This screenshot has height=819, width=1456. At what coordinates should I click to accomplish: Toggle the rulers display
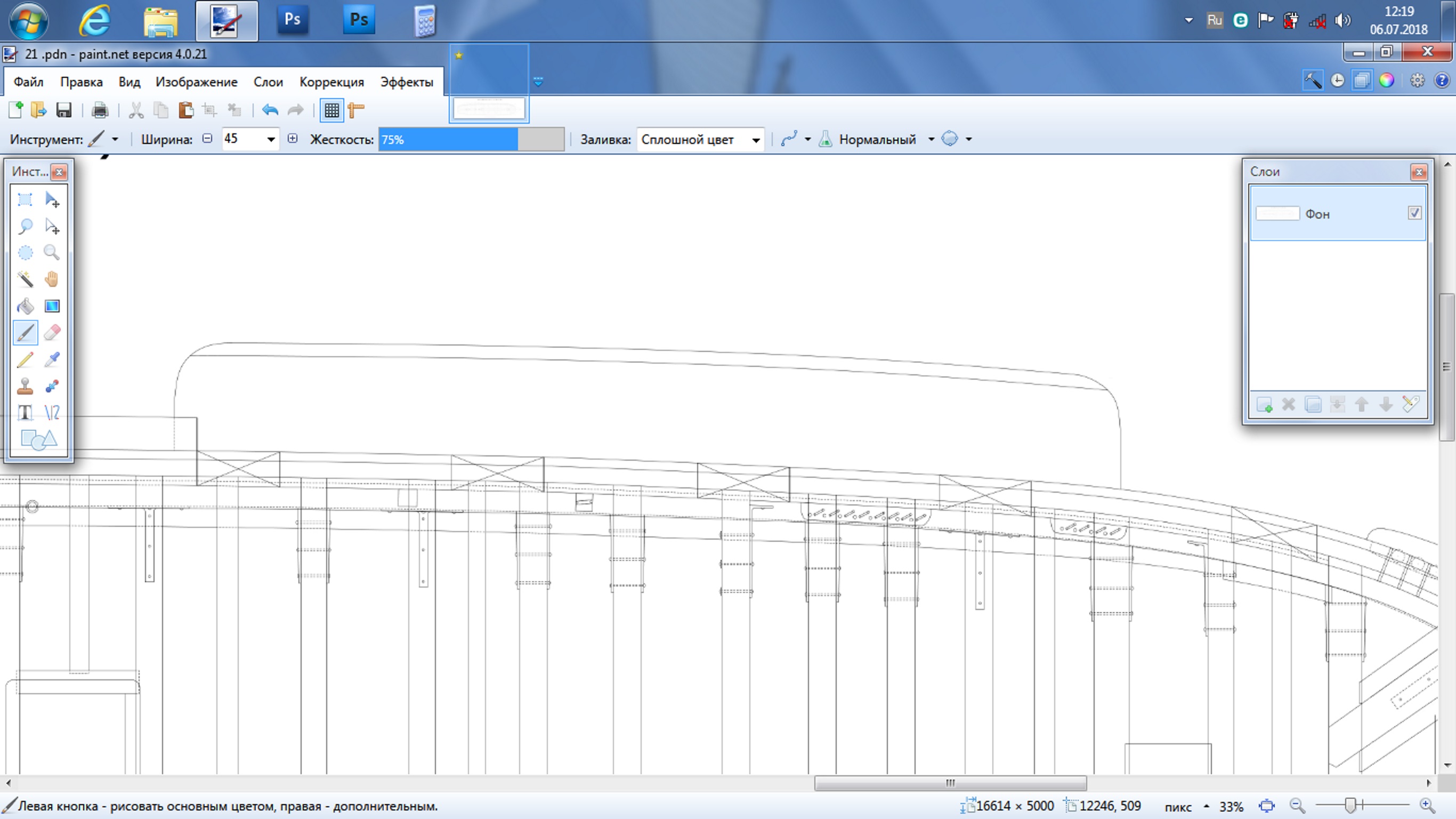coord(356,110)
